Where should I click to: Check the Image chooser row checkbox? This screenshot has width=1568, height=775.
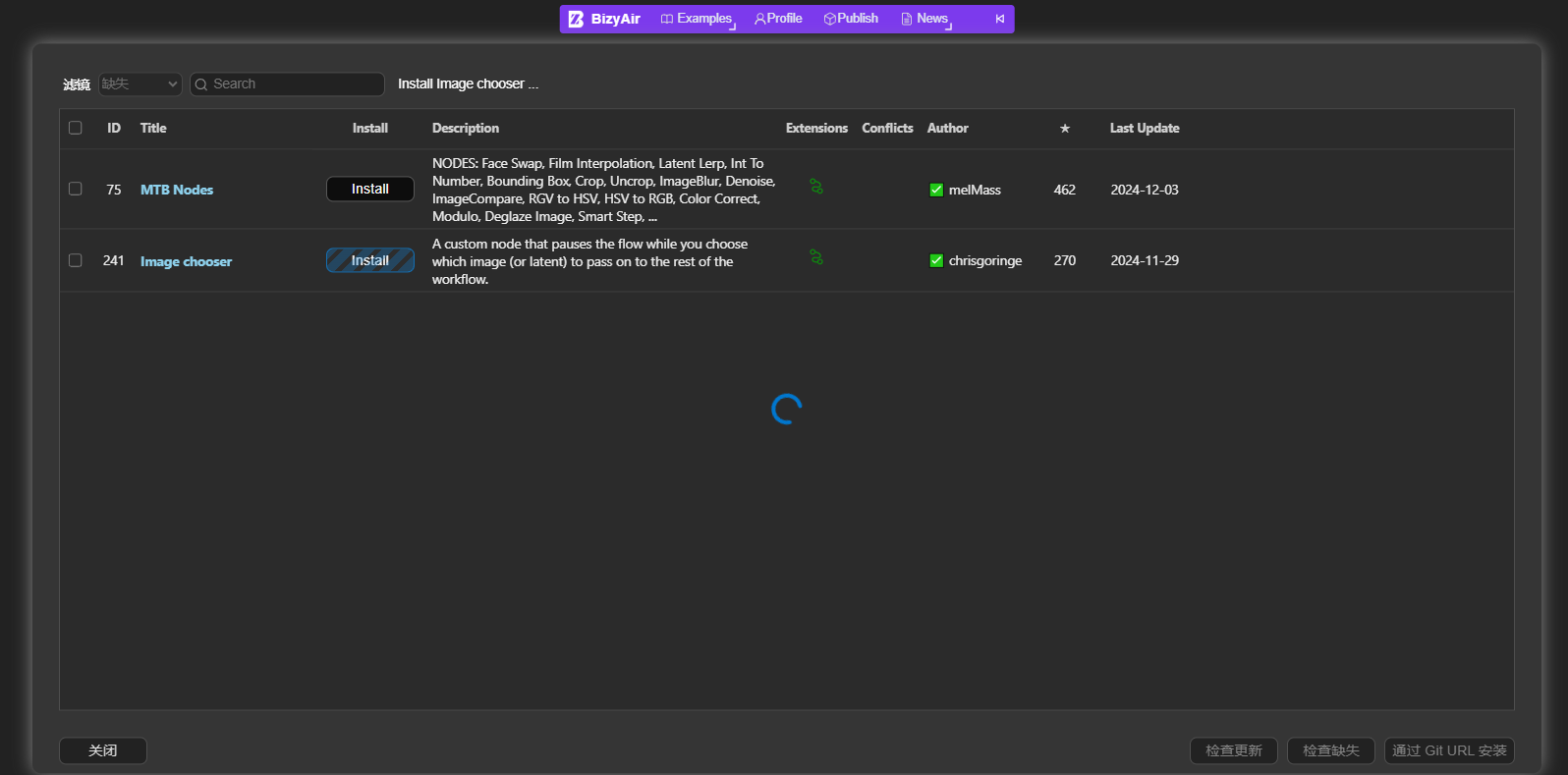coord(76,260)
